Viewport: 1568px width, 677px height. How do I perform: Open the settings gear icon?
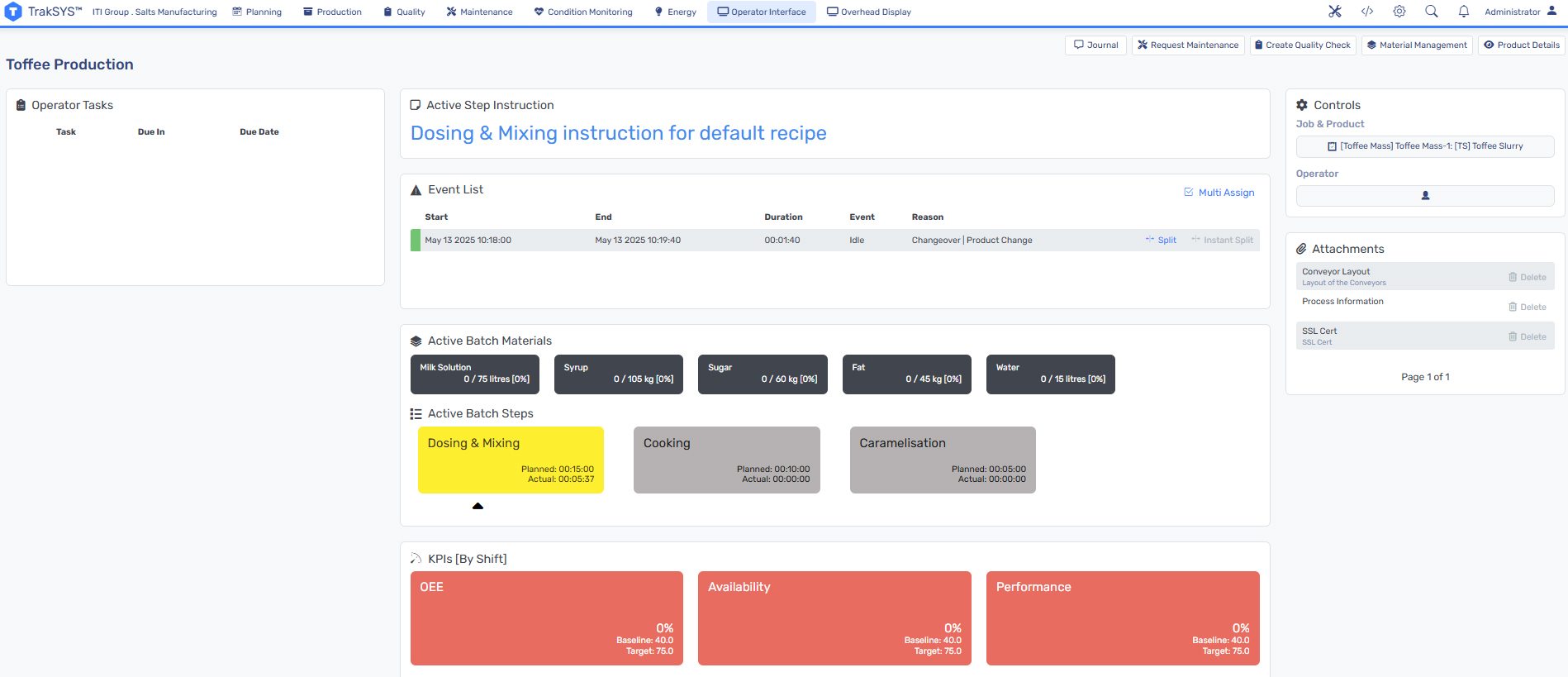[x=1399, y=12]
